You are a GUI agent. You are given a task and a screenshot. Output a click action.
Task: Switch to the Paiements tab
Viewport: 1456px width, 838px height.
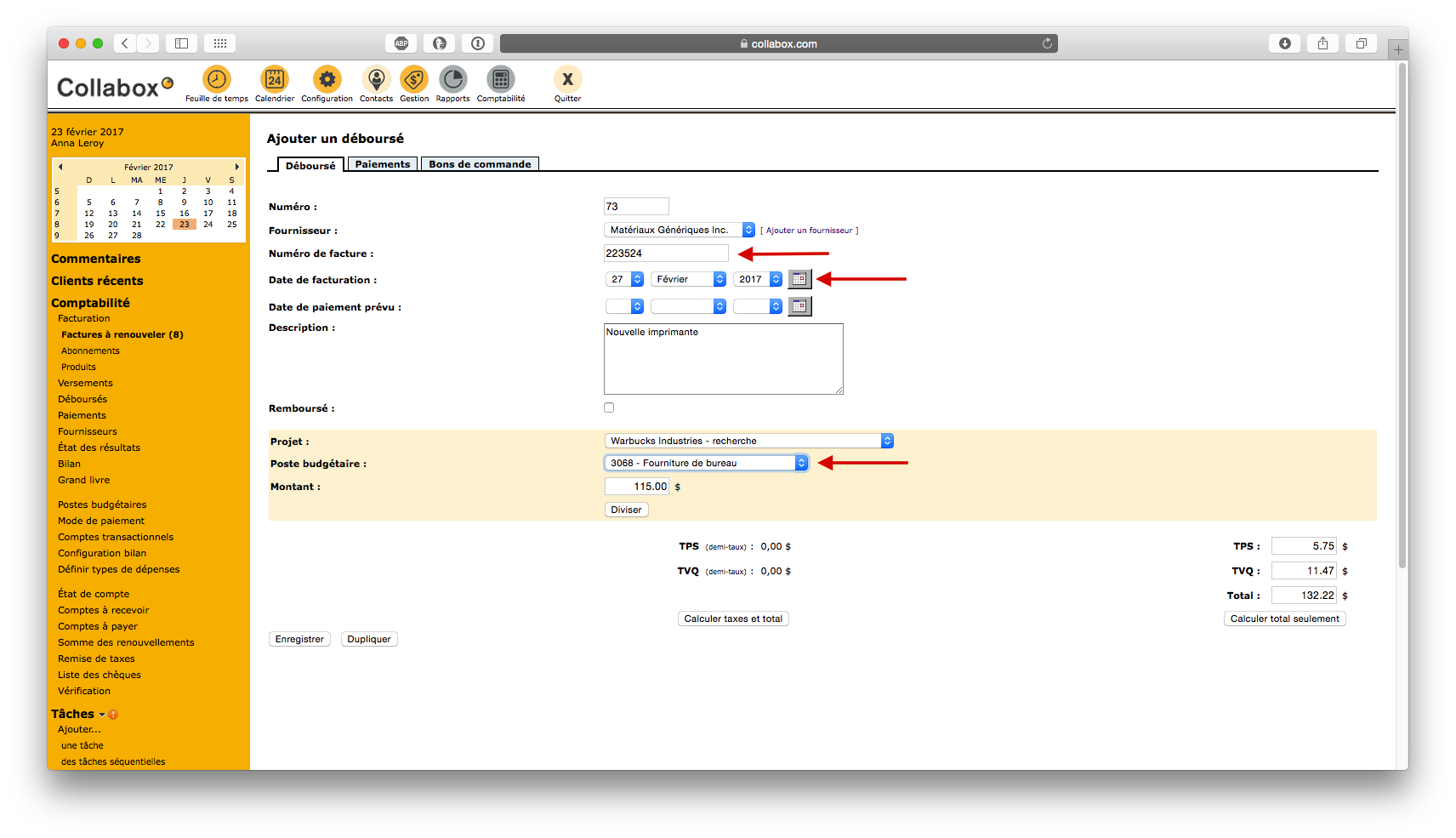(x=382, y=163)
